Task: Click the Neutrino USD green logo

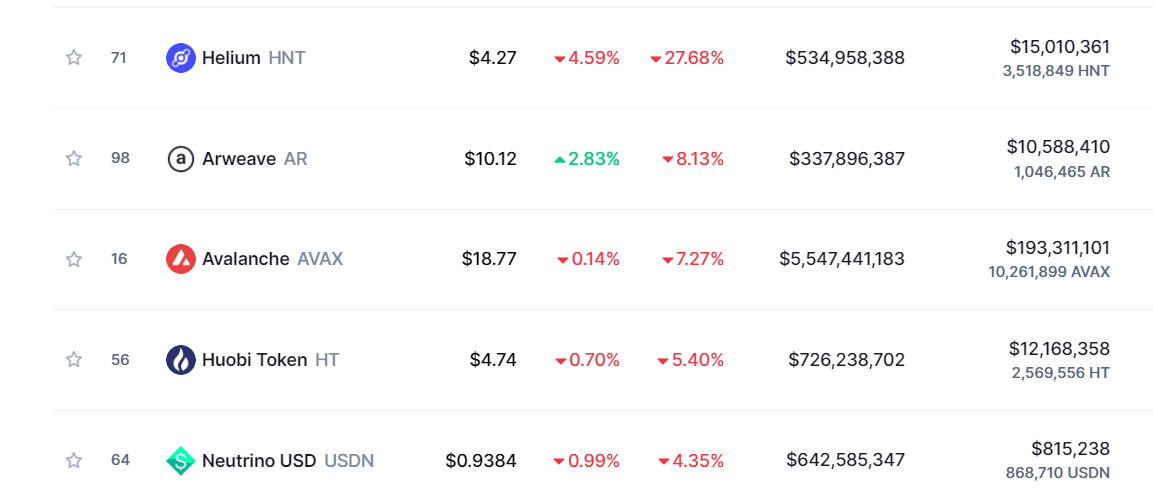Action: (181, 461)
